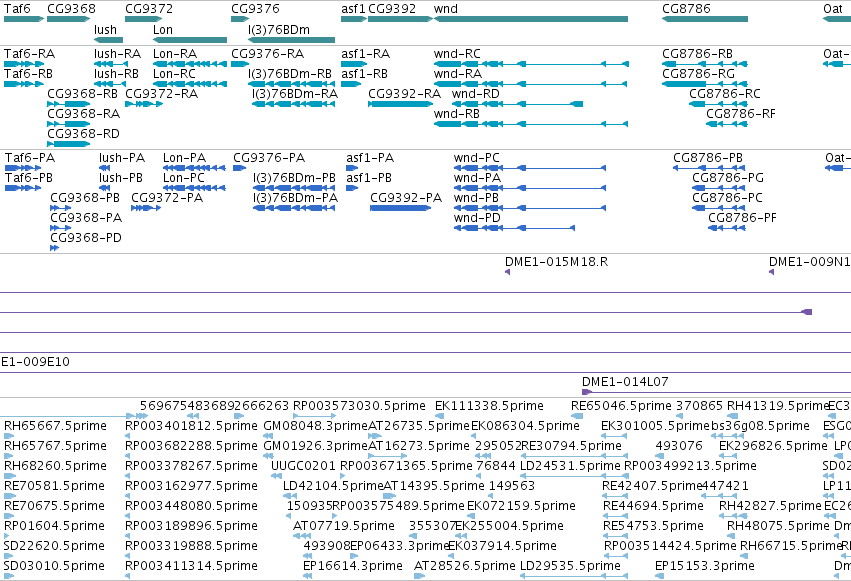The height and width of the screenshot is (581, 851).
Task: Select the SD03010.5prime EST label
Action: (54, 566)
